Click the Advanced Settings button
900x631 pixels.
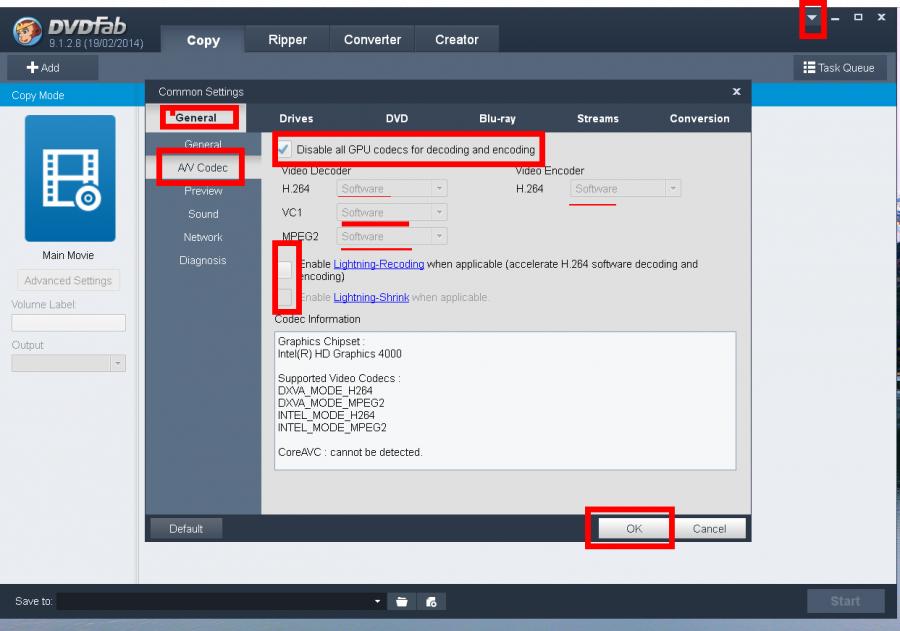click(68, 280)
